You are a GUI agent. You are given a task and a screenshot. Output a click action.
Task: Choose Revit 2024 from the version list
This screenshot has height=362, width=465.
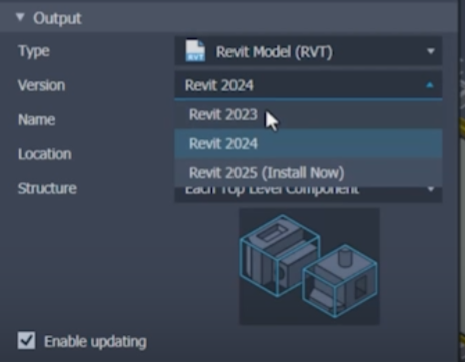pyautogui.click(x=308, y=144)
